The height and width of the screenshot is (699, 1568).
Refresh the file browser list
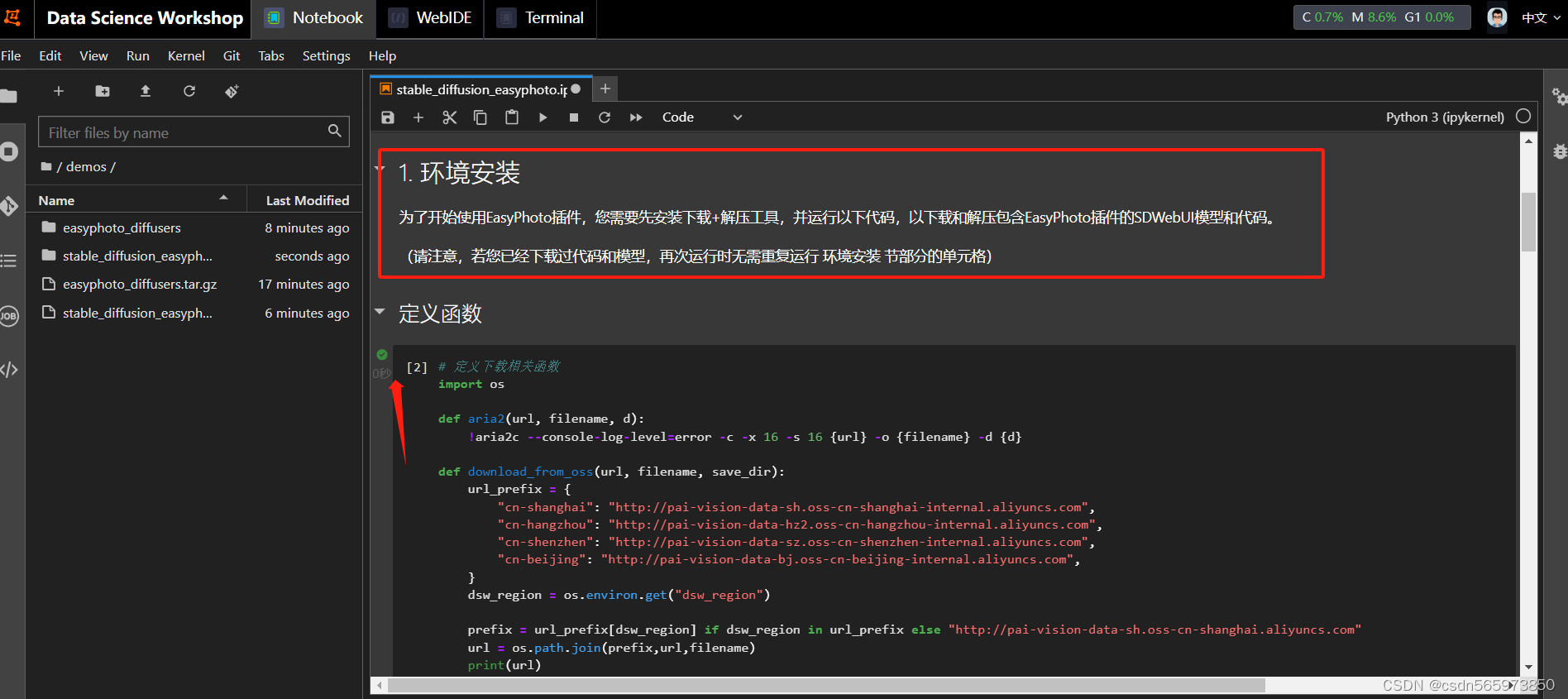[189, 91]
